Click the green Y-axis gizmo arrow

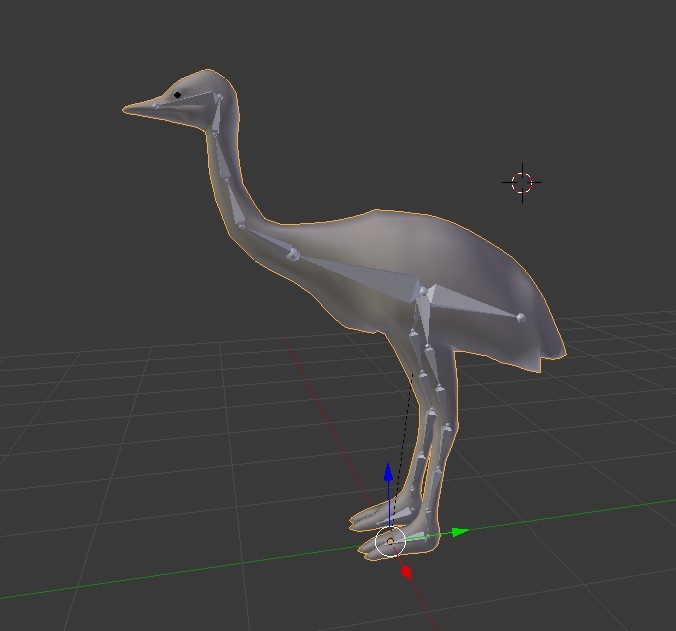458,532
